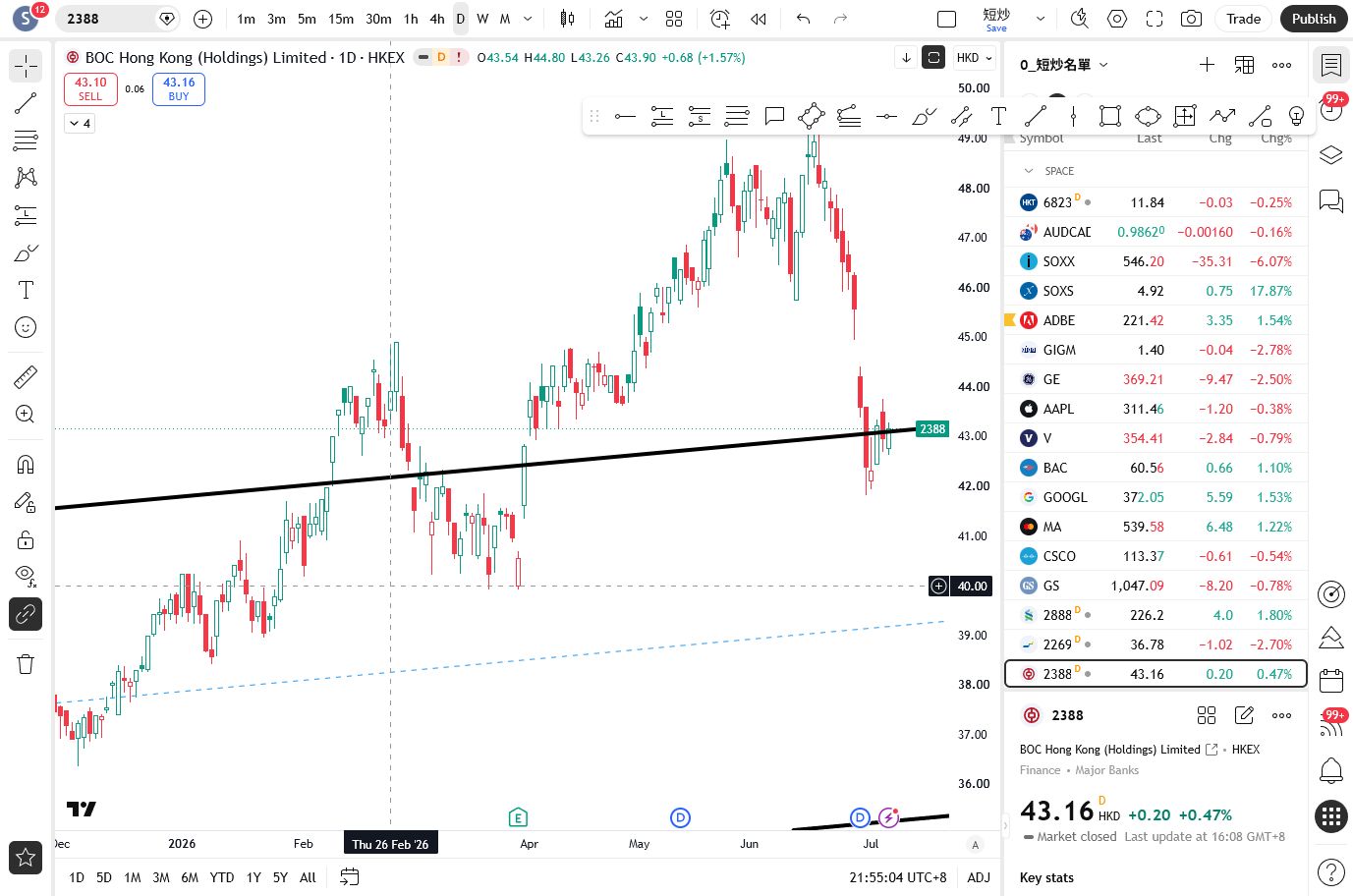Create an alert with the clock-plus icon
This screenshot has height=896, width=1353.
pyautogui.click(x=720, y=19)
